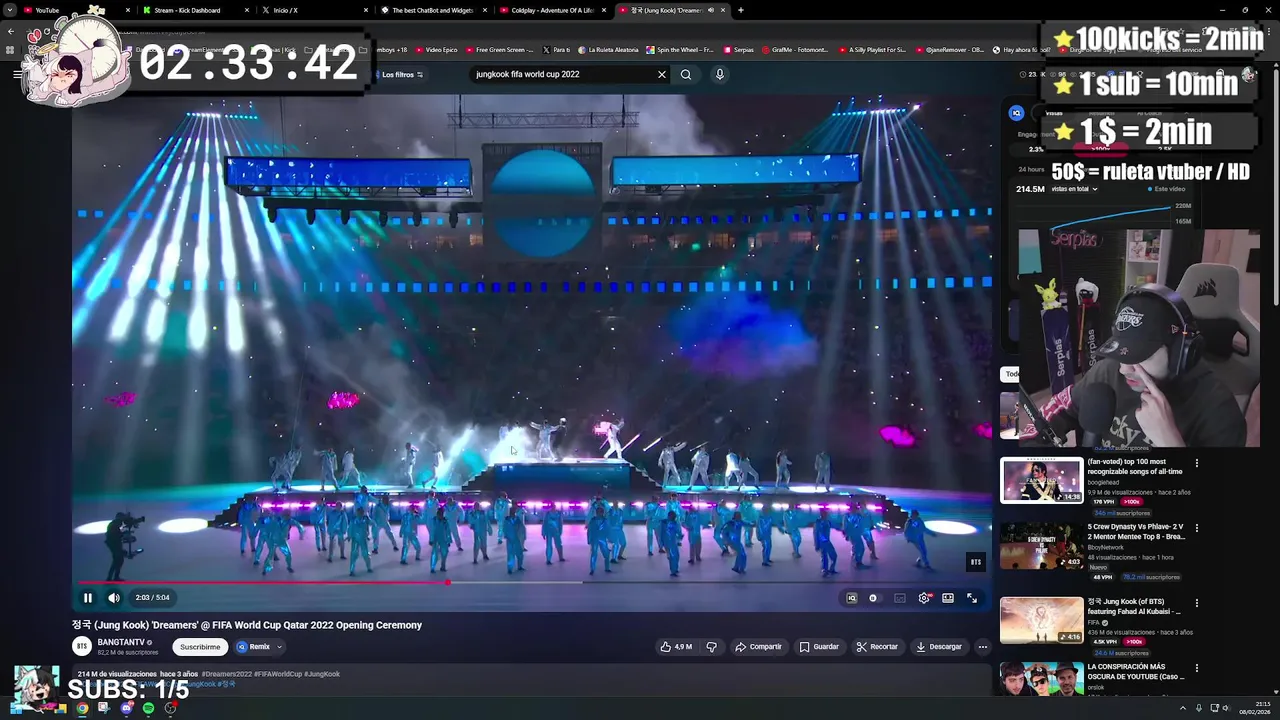The image size is (1280, 720).
Task: Click the #Dreamers2022 hashtag in the description
Action: coord(227,674)
